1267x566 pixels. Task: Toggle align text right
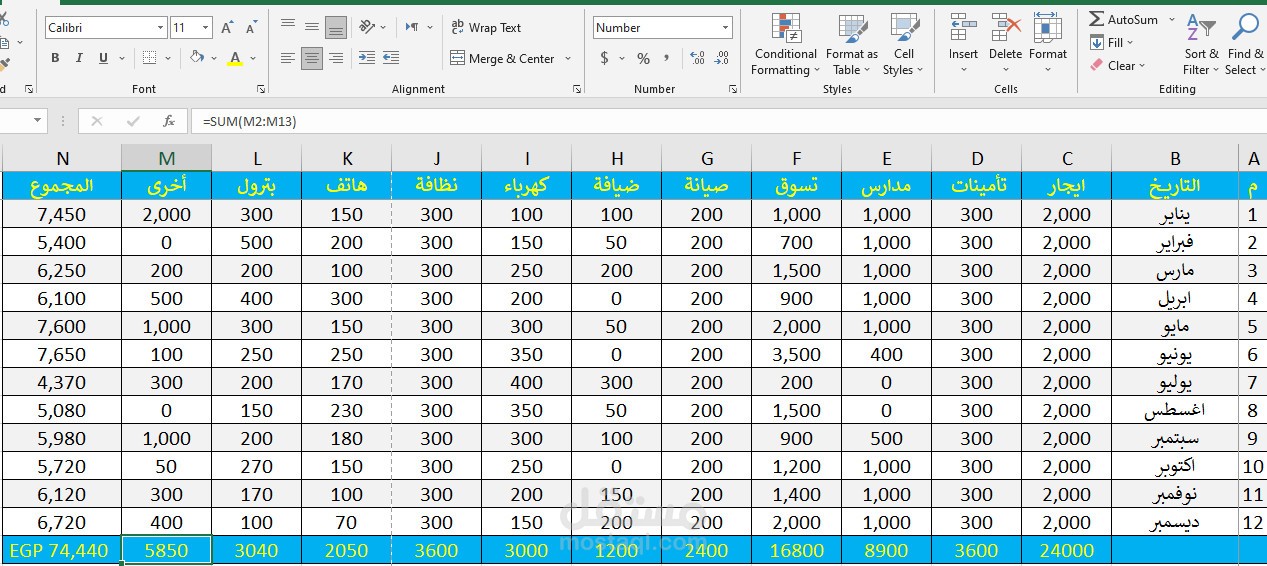336,59
